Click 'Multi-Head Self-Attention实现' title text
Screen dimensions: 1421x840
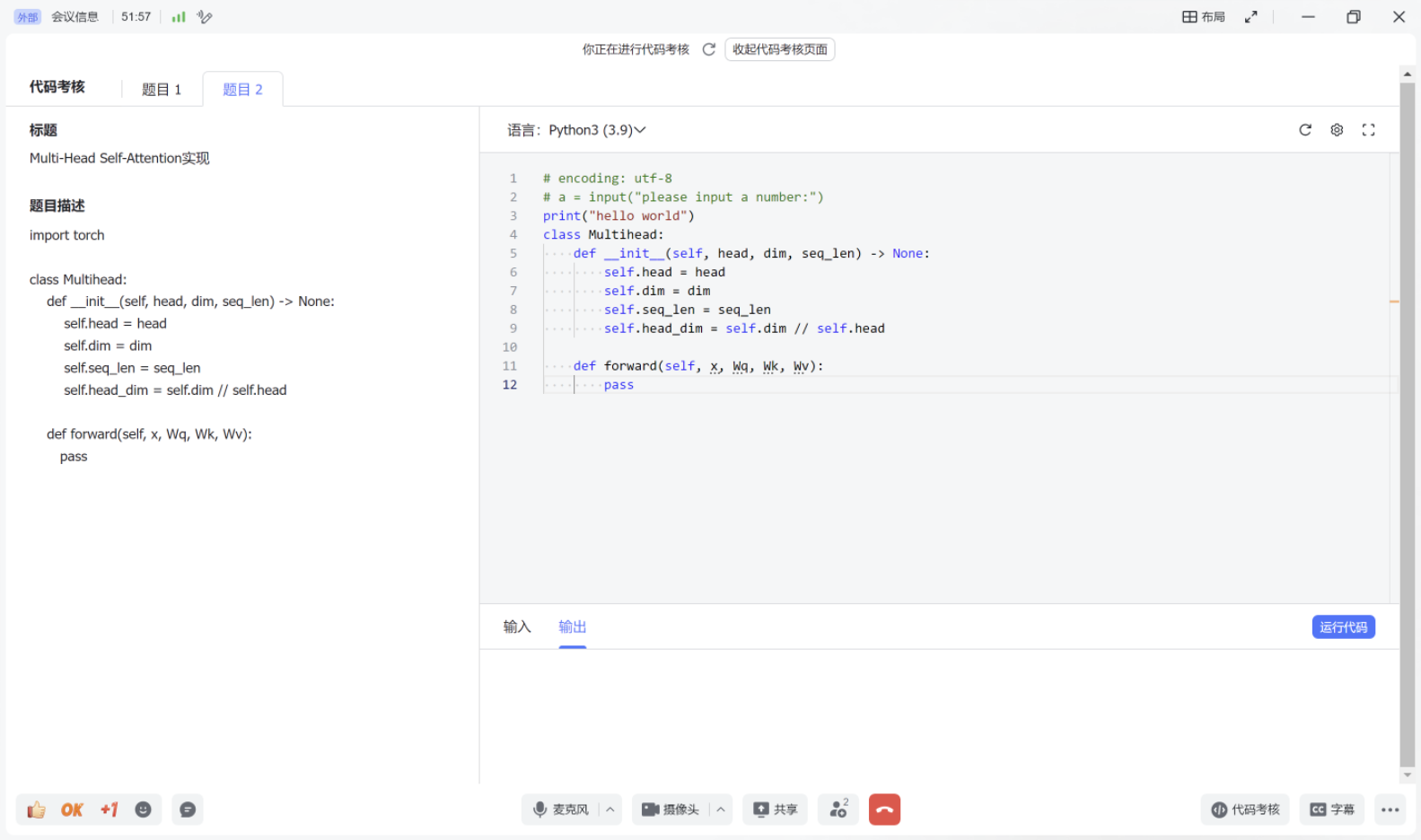[119, 158]
